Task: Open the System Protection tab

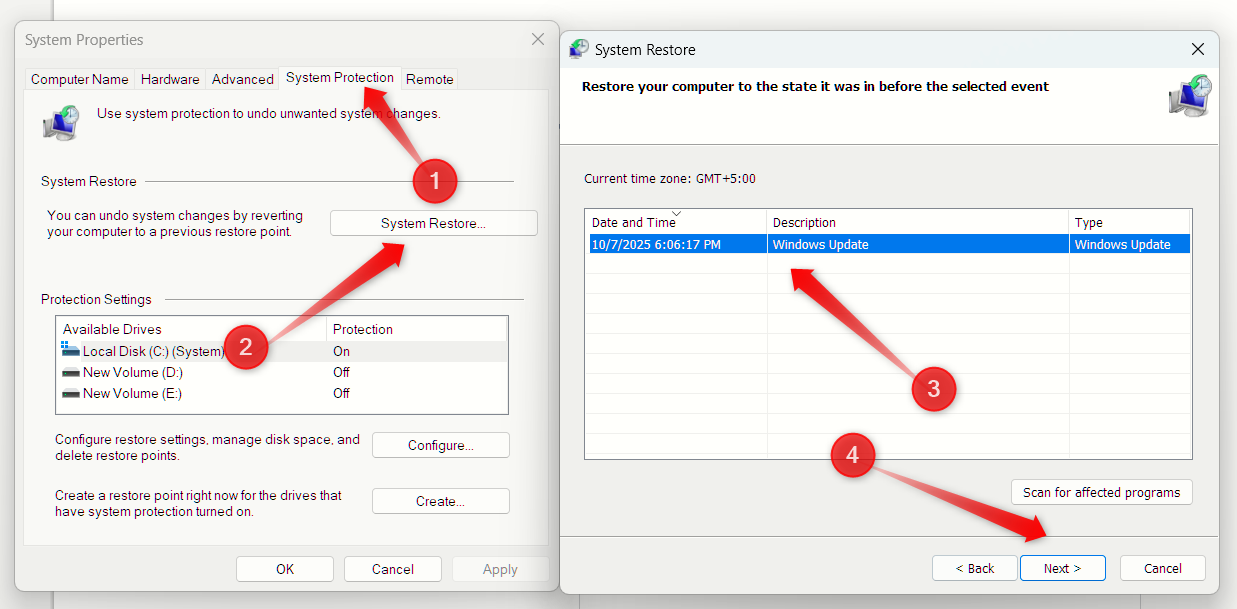Action: [339, 78]
